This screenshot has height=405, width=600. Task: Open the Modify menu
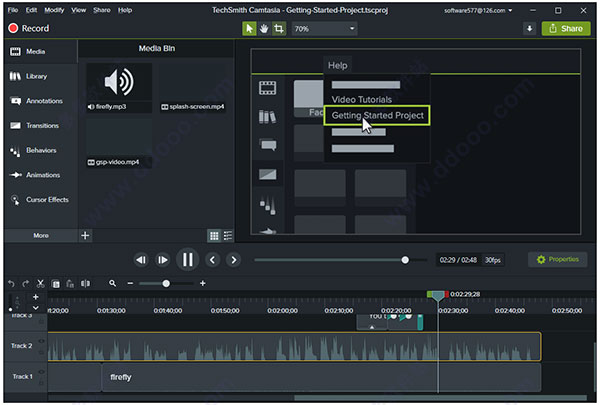pyautogui.click(x=54, y=10)
